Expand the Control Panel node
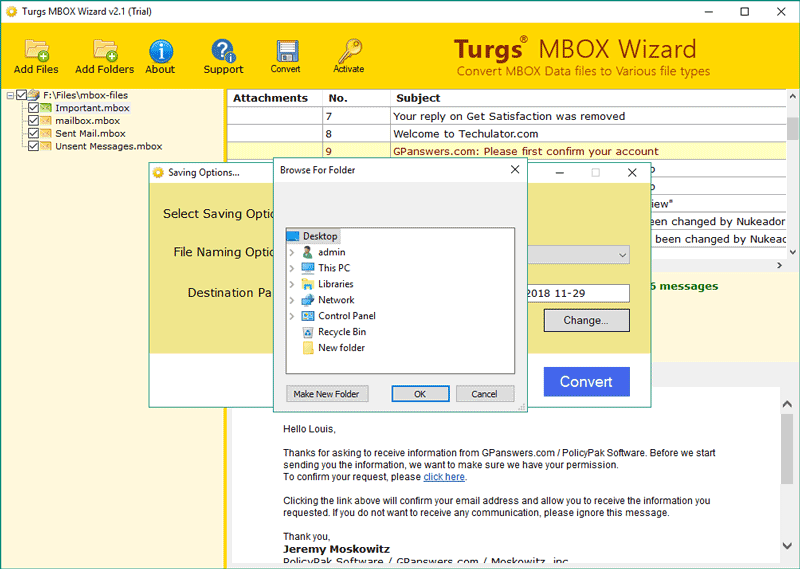Viewport: 800px width, 569px height. point(292,316)
